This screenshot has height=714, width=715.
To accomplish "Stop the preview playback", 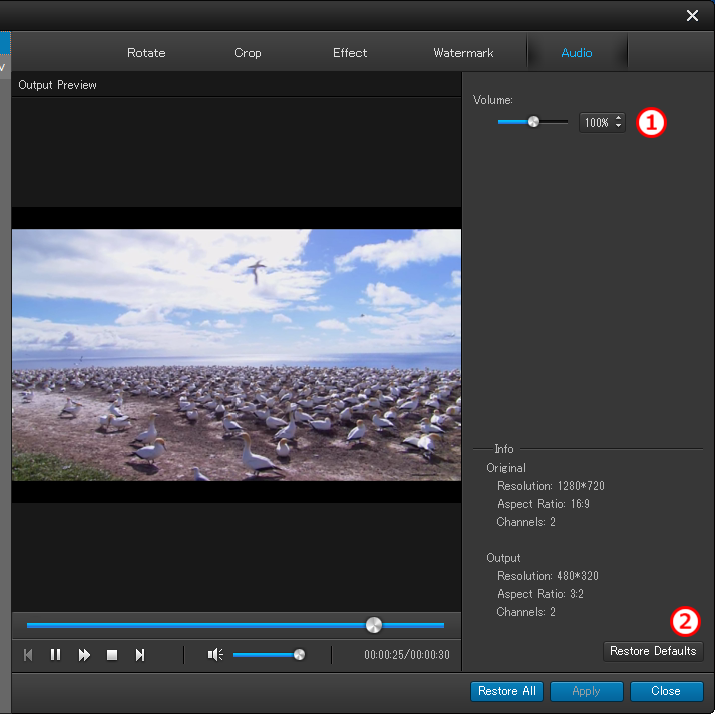I will [x=112, y=655].
